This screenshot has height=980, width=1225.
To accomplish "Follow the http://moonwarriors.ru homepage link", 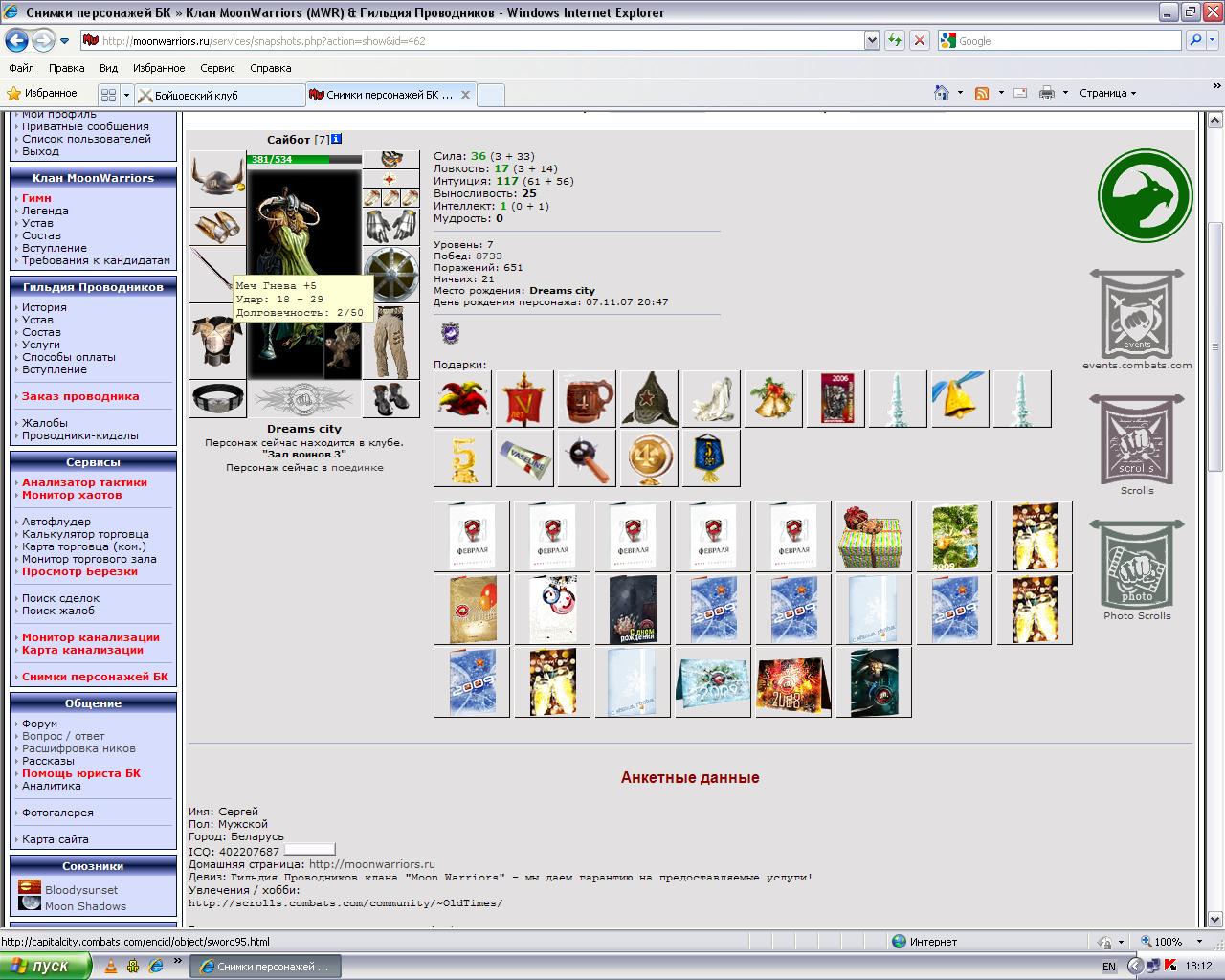I will pos(371,864).
